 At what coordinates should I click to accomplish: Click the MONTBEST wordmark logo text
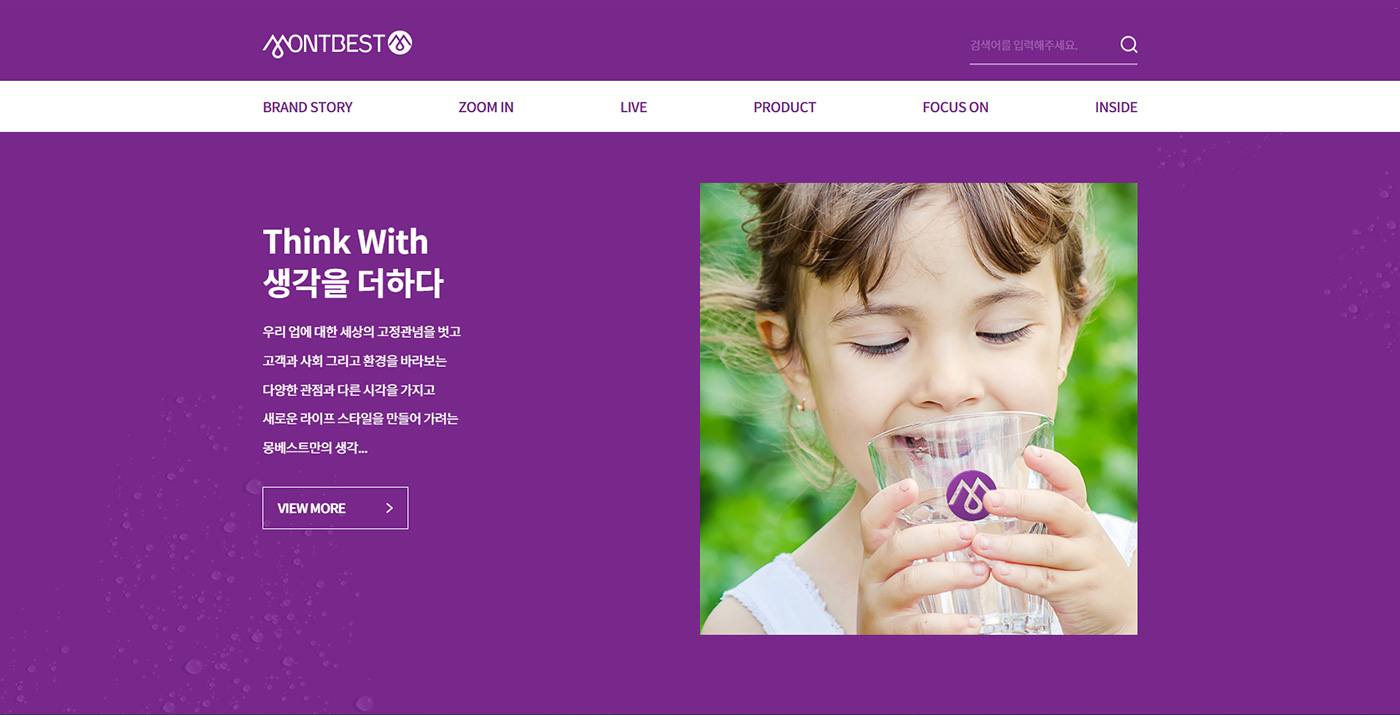[x=324, y=44]
